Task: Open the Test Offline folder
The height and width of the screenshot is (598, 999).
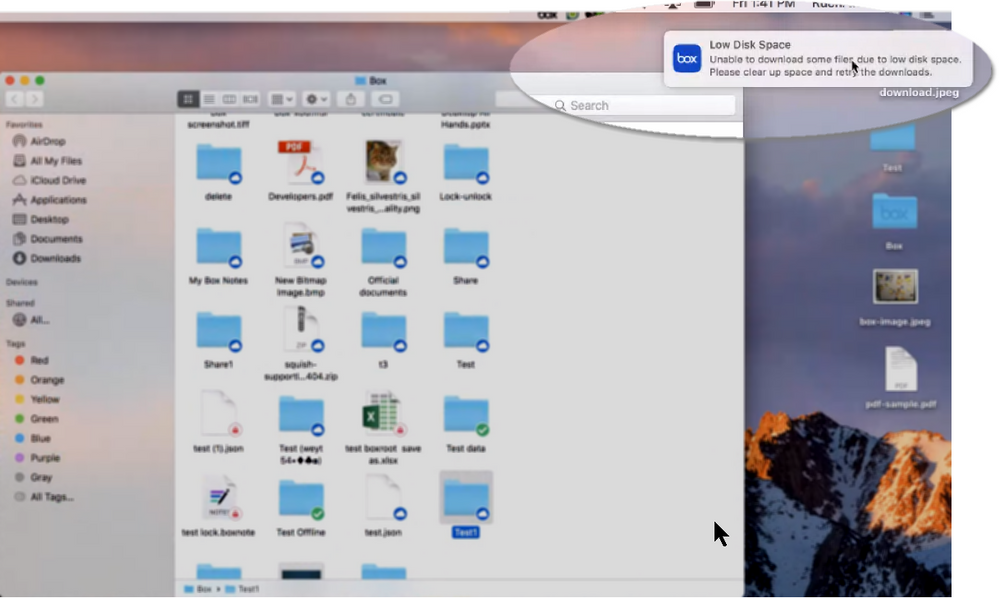Action: click(301, 500)
